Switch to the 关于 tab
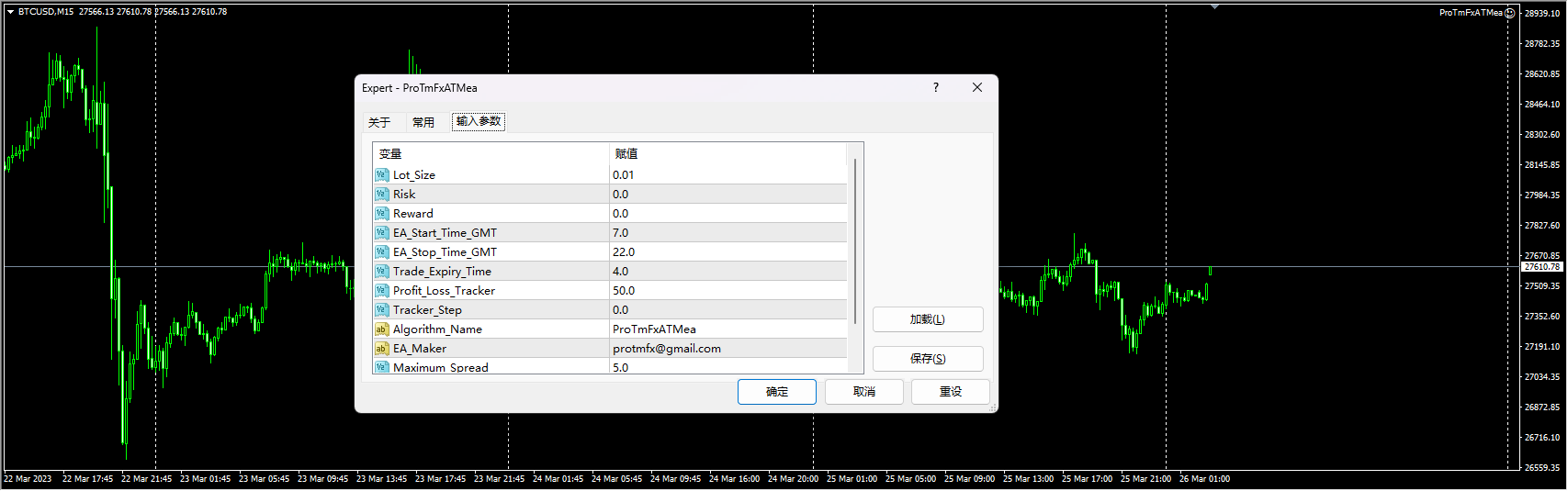Viewport: 1568px width, 491px height. point(379,122)
